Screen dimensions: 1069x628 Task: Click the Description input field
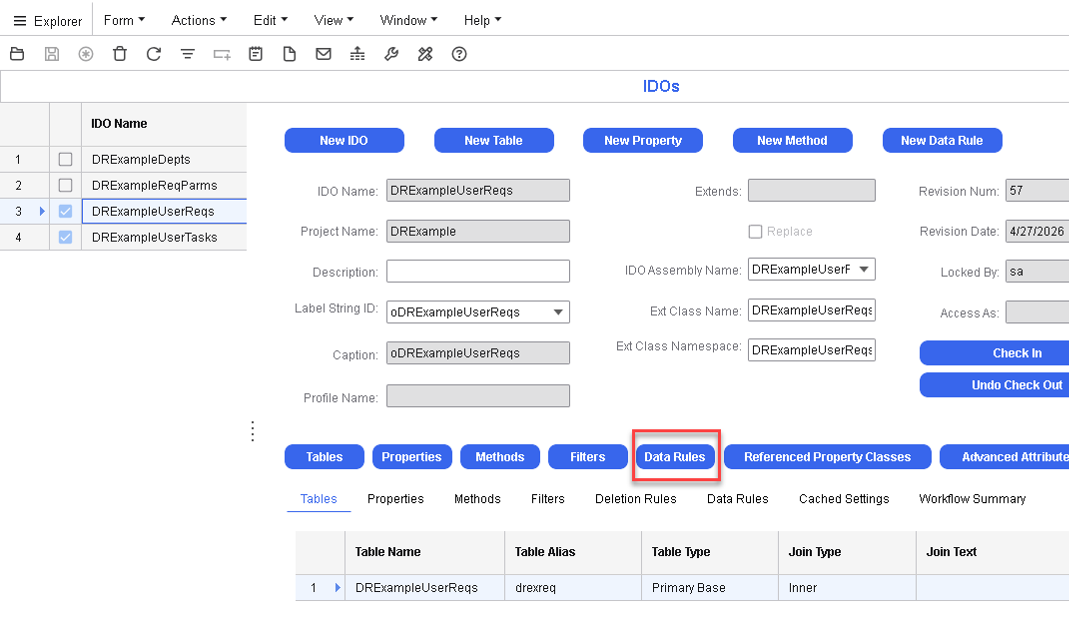[478, 271]
